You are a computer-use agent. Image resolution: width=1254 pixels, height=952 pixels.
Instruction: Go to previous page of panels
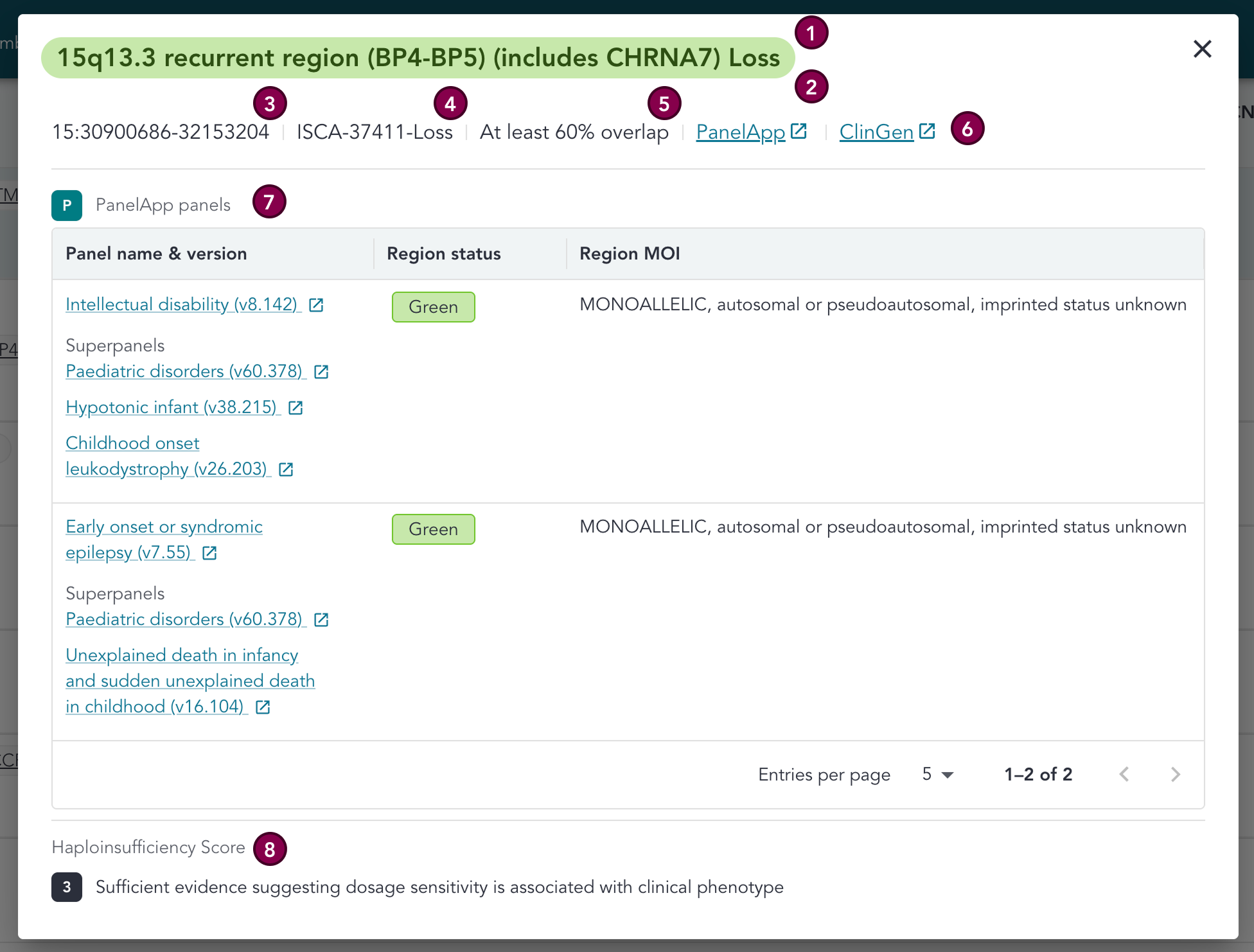click(1124, 775)
